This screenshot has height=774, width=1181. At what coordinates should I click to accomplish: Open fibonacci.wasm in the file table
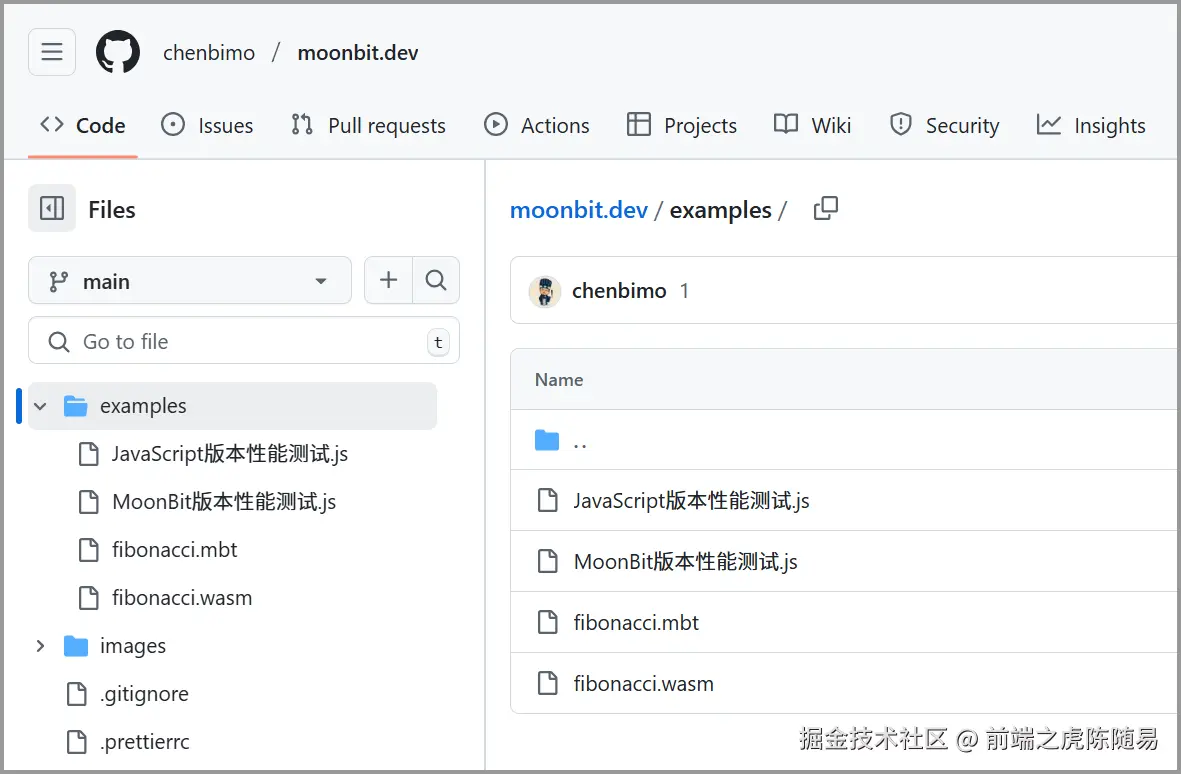[x=643, y=684]
